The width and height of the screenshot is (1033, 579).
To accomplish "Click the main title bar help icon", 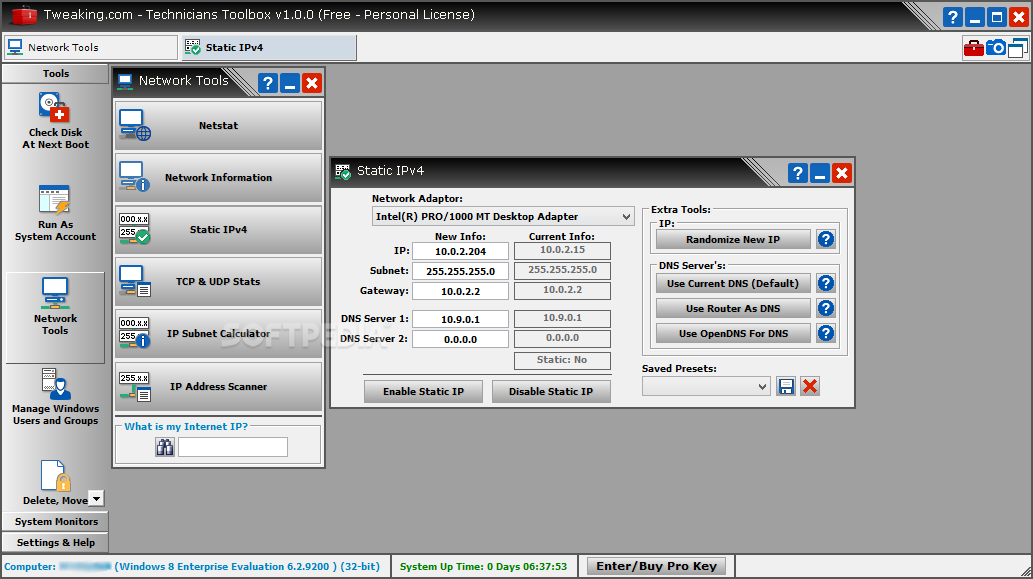I will pyautogui.click(x=953, y=17).
